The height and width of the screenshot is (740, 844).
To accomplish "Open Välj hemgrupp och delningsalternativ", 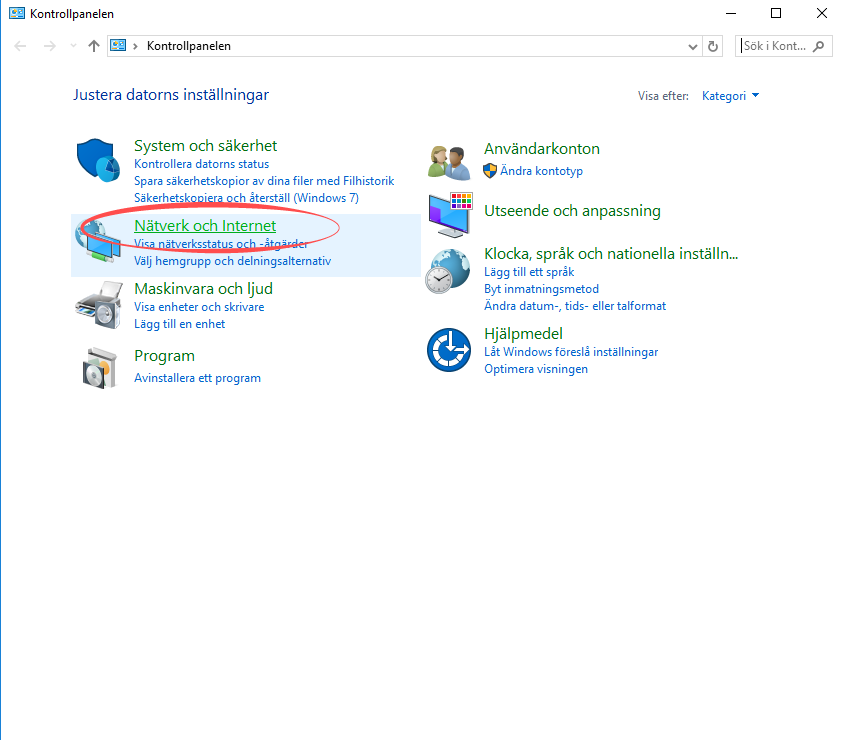I will pyautogui.click(x=233, y=261).
